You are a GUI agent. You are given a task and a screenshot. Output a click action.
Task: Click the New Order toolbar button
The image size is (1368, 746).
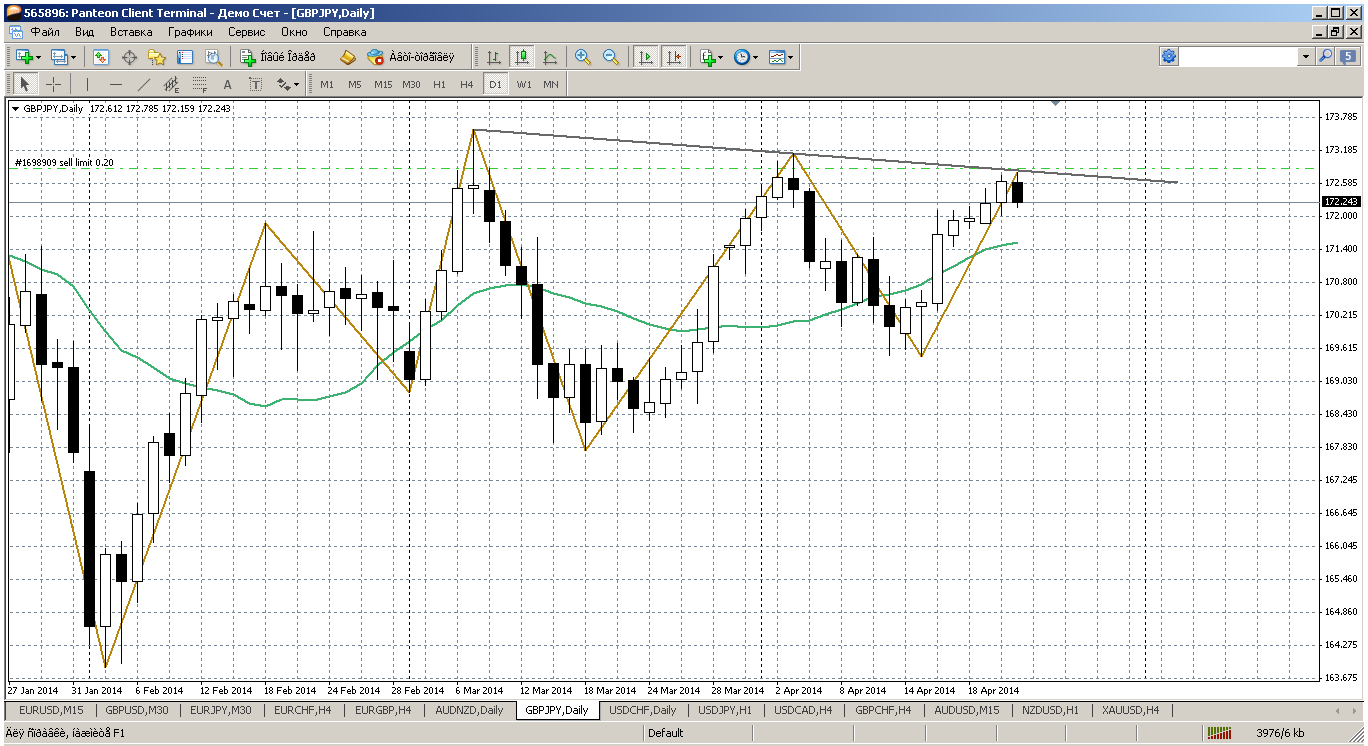277,57
